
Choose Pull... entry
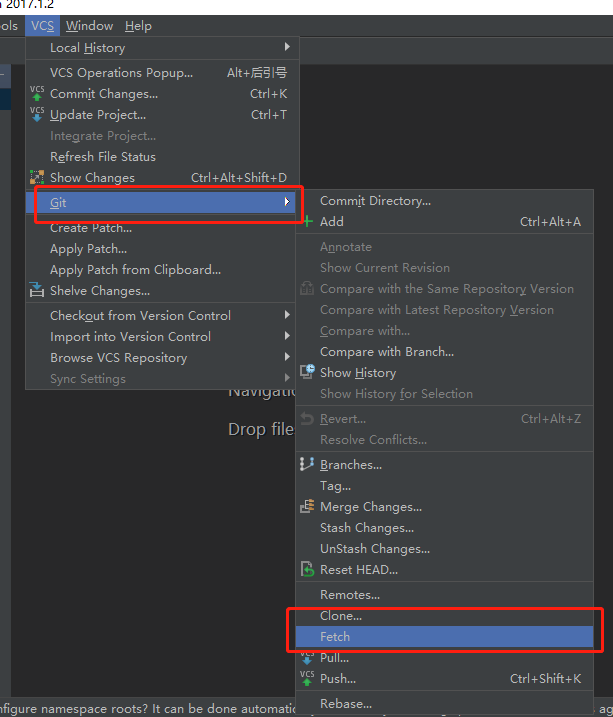[444, 658]
